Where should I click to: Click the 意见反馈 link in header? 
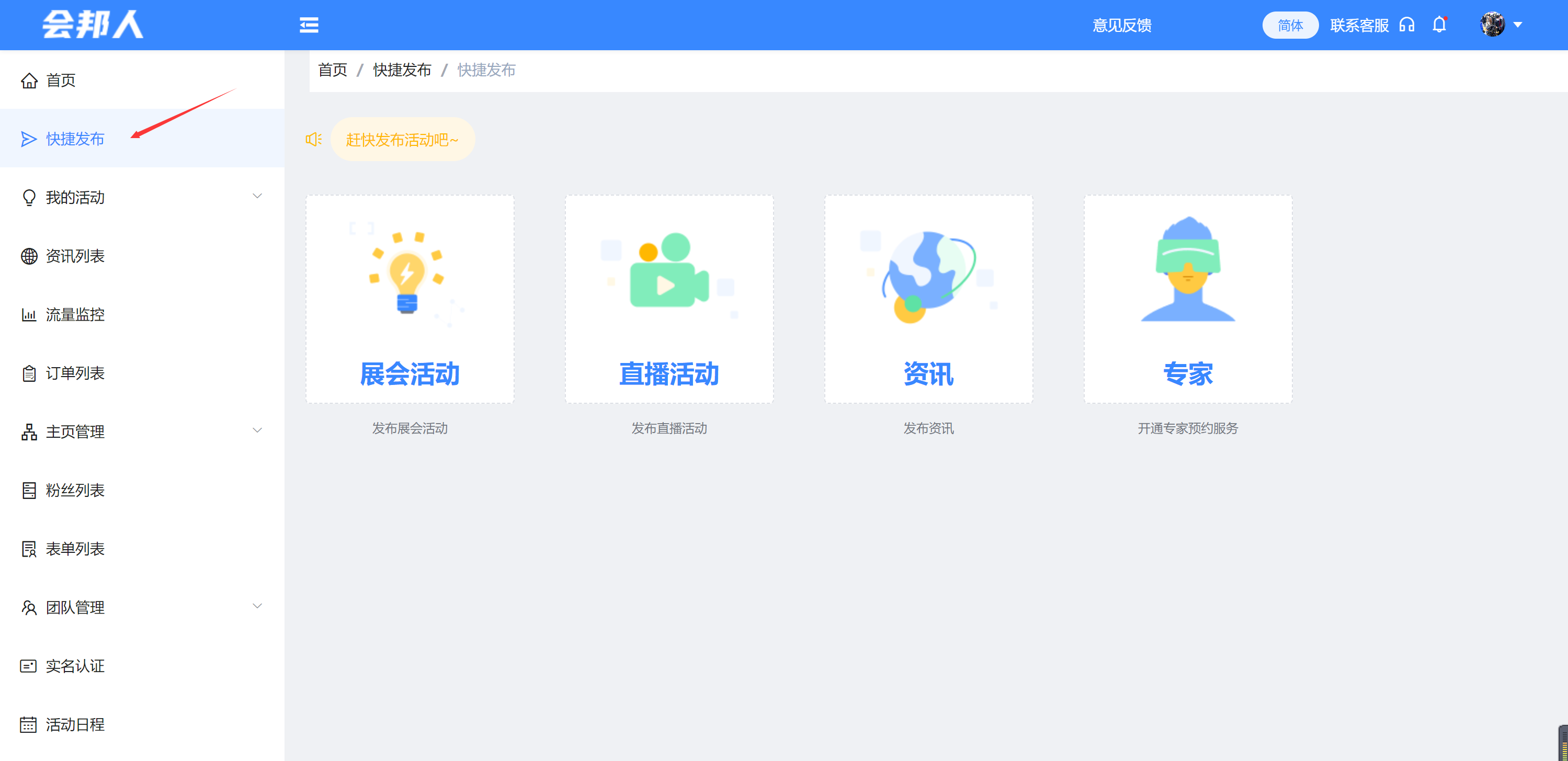click(x=1122, y=26)
